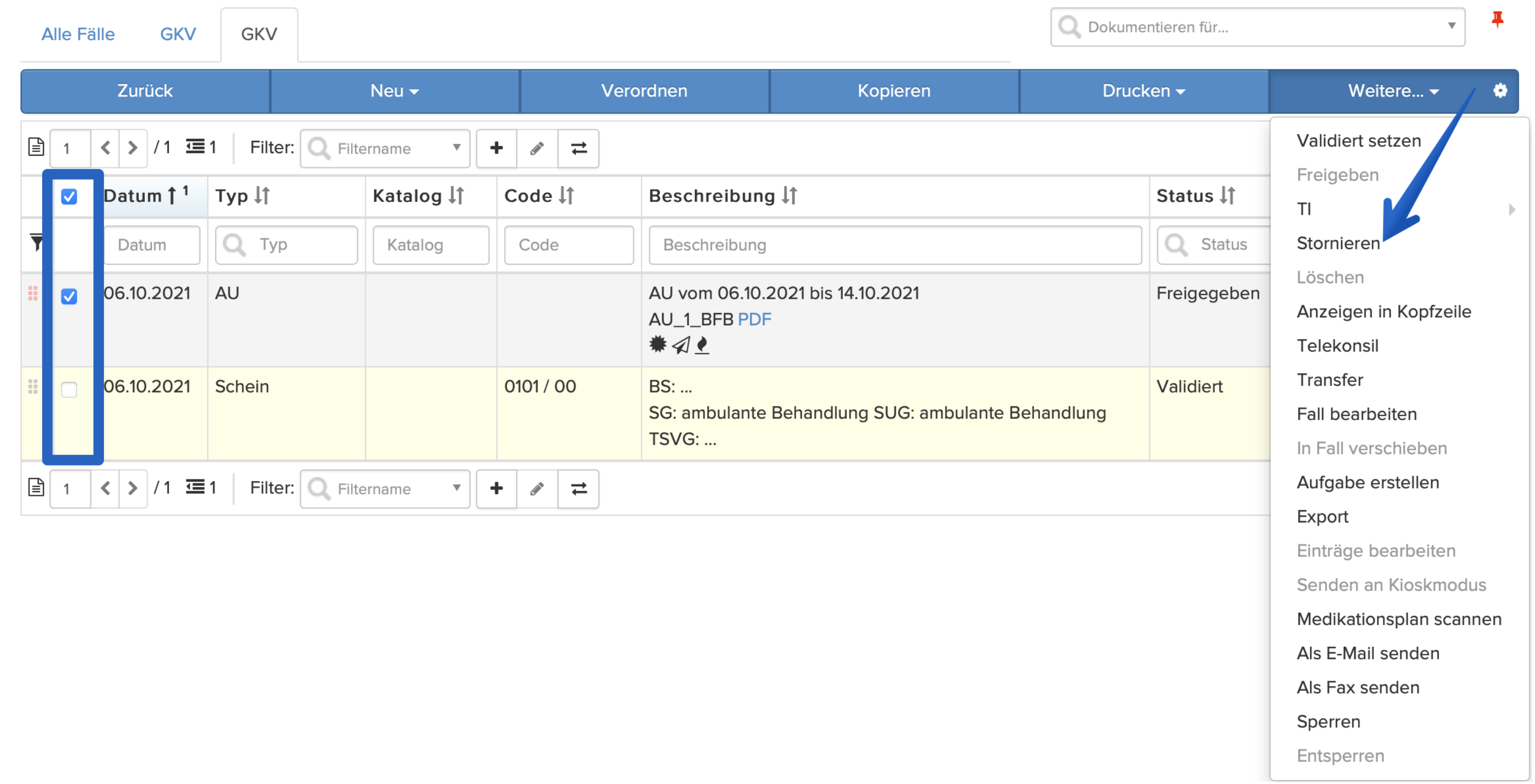Choose Medikationsplan scannen
This screenshot has height=784, width=1535.
point(1399,620)
